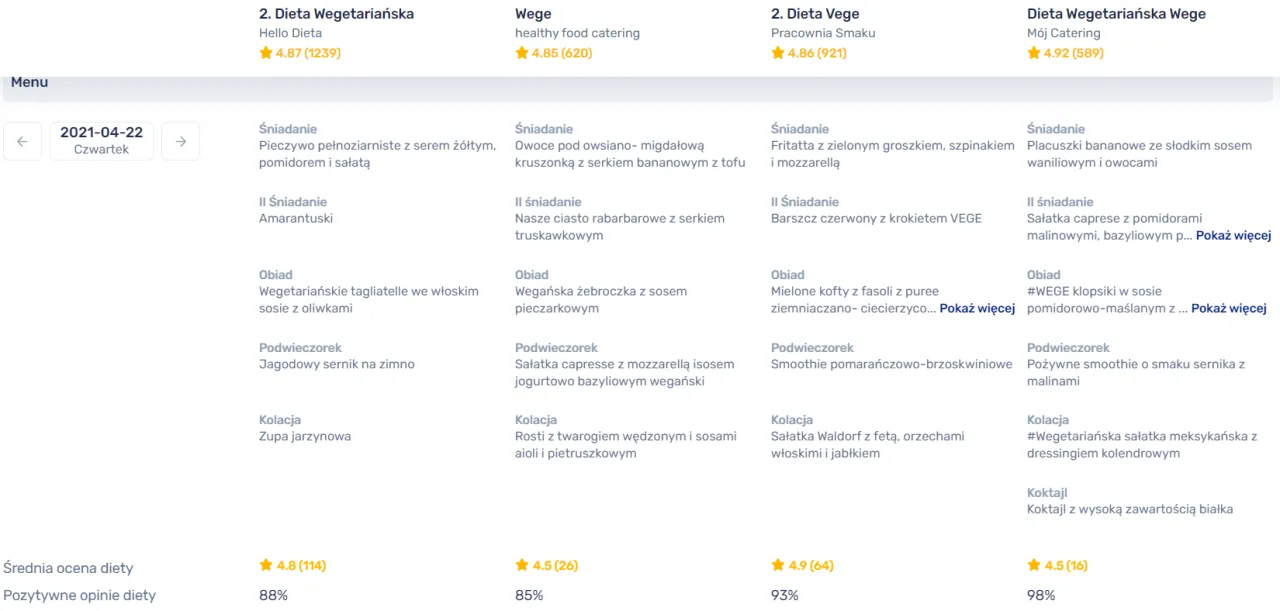This screenshot has width=1280, height=611.
Task: Open the 2. Dieta Wegetariańska diet header
Action: click(336, 13)
